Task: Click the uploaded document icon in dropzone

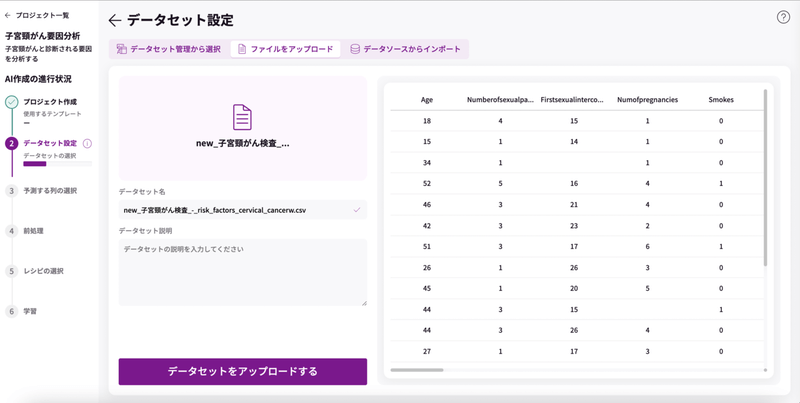Action: (242, 117)
